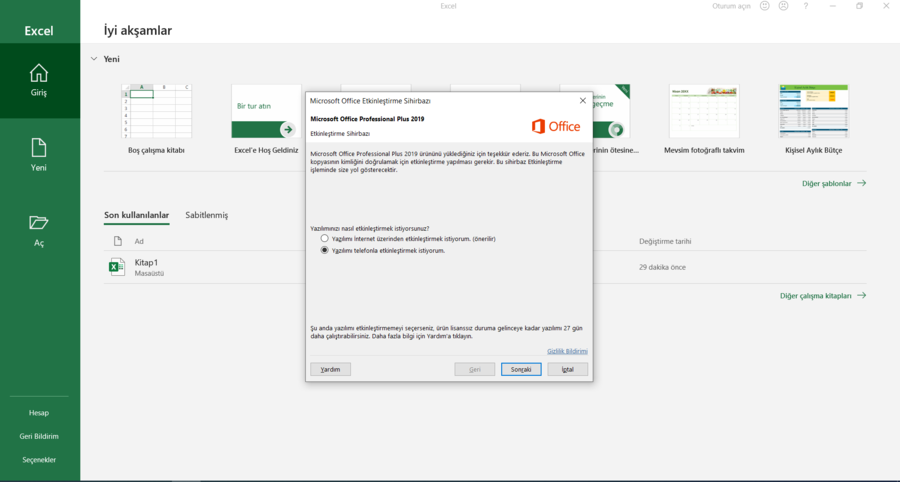900x482 pixels.
Task: Click the frowning face feedback icon
Action: click(783, 6)
